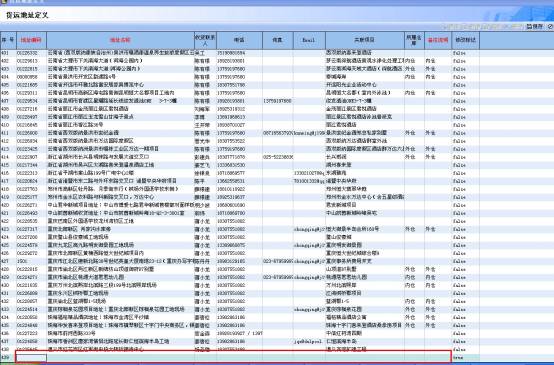Sort by the red 地址编码 column header
554x365 pixels.
[x=31, y=40]
